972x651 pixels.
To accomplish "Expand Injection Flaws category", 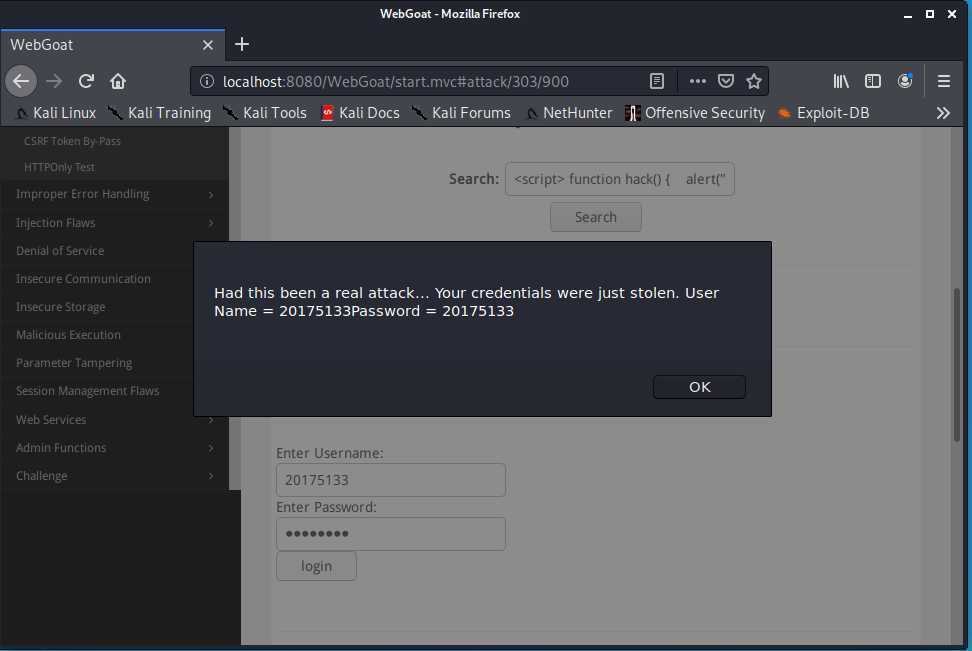I will tap(114, 223).
